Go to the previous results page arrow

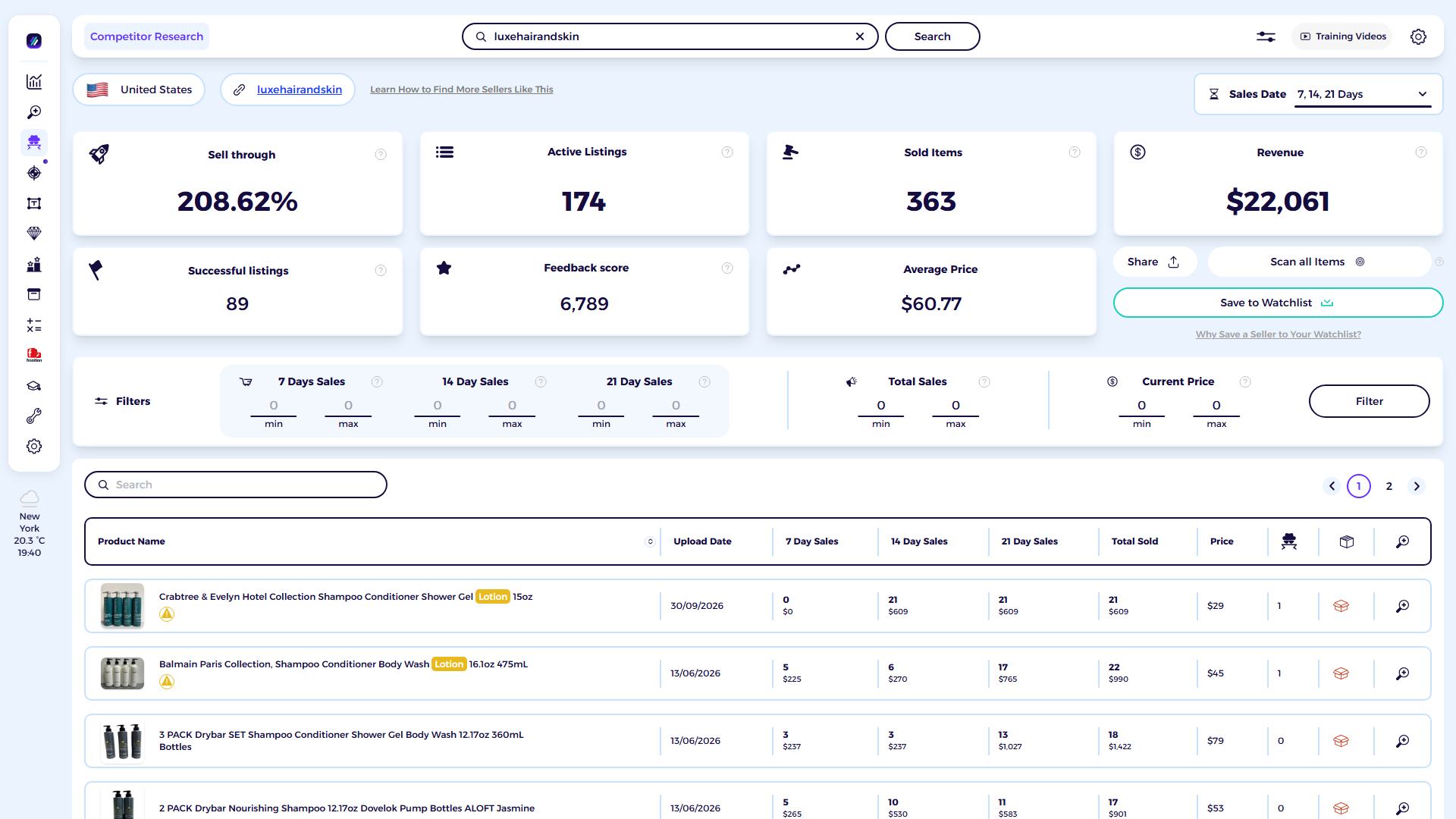[x=1332, y=486]
